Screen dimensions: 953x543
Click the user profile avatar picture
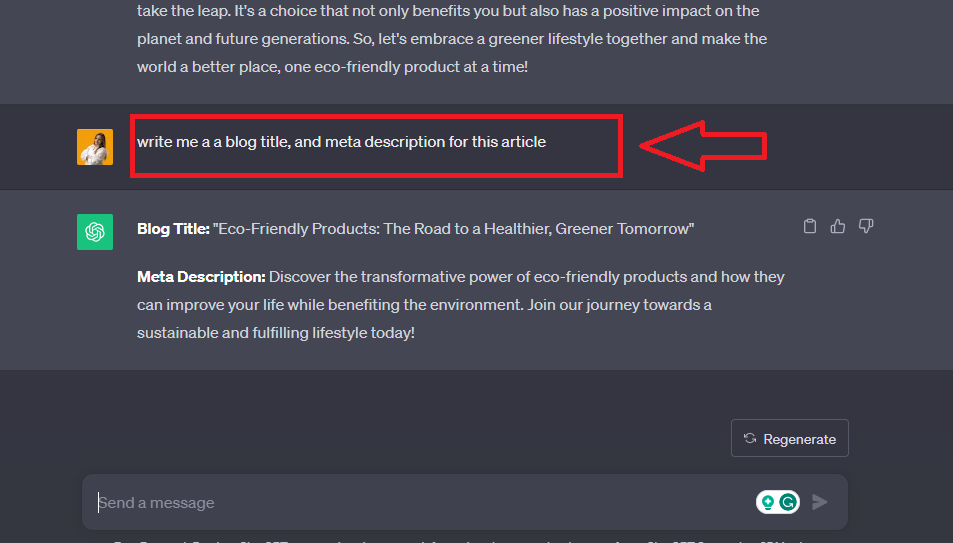95,147
